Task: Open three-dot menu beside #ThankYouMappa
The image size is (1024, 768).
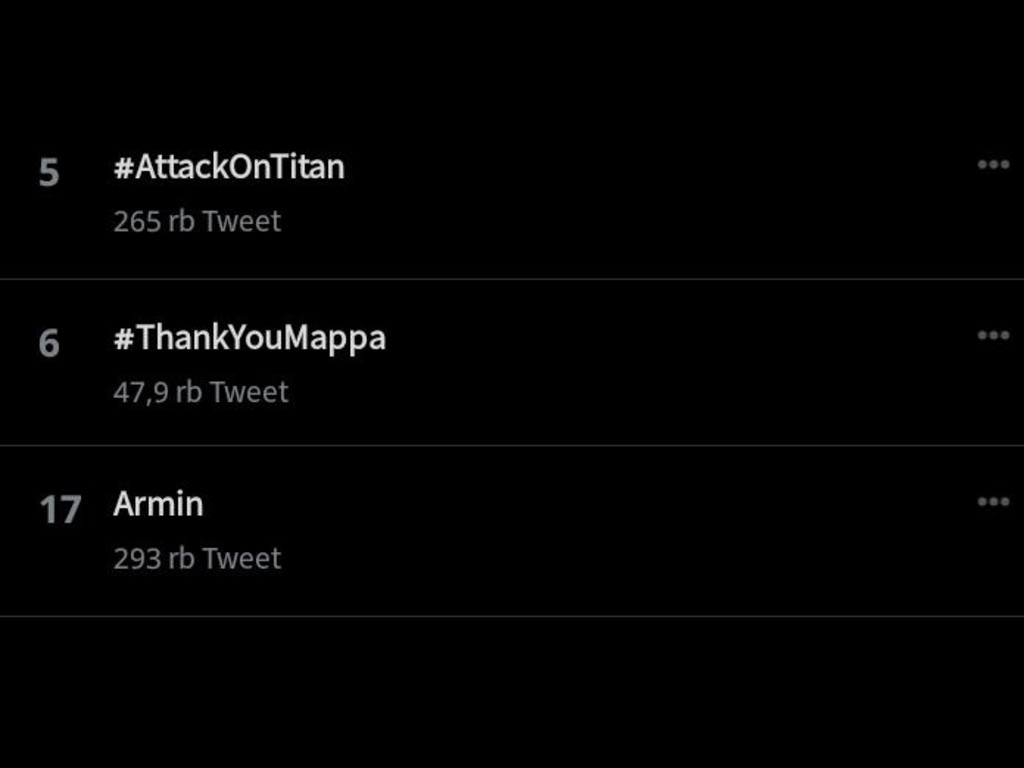Action: [x=993, y=336]
